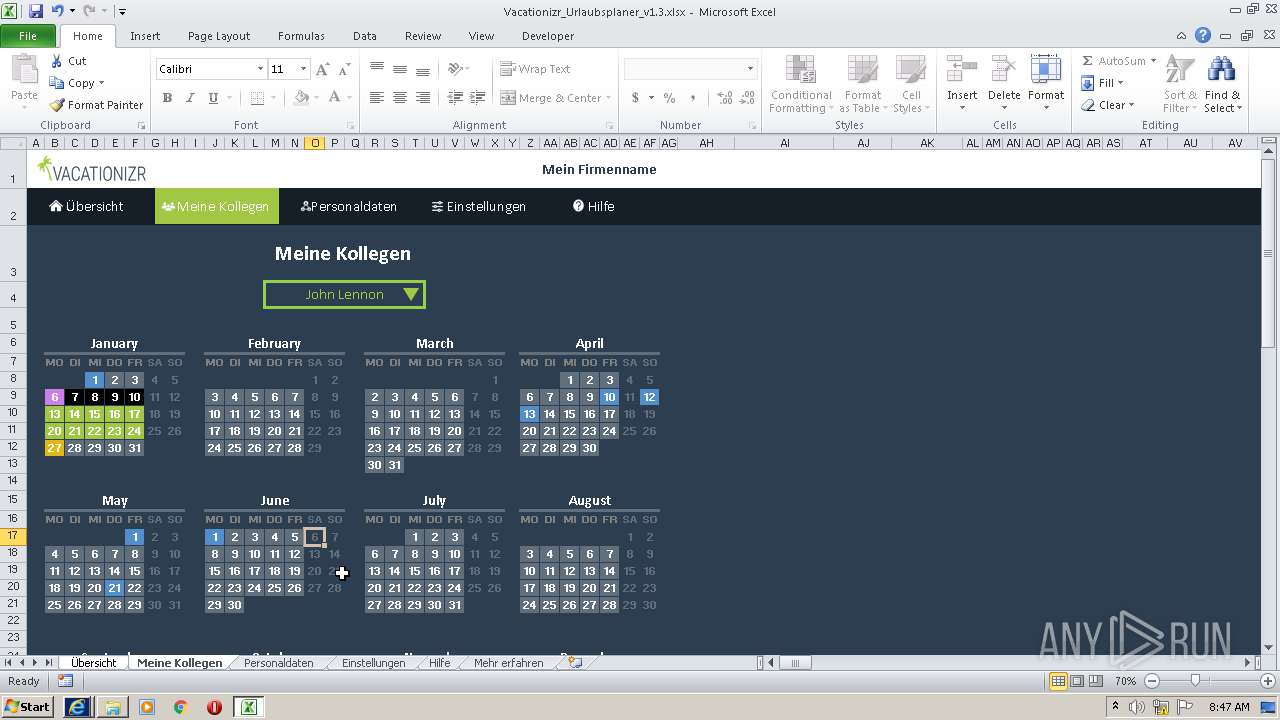This screenshot has width=1280, height=720.
Task: Click the Accounting dollar format icon
Action: 635,98
